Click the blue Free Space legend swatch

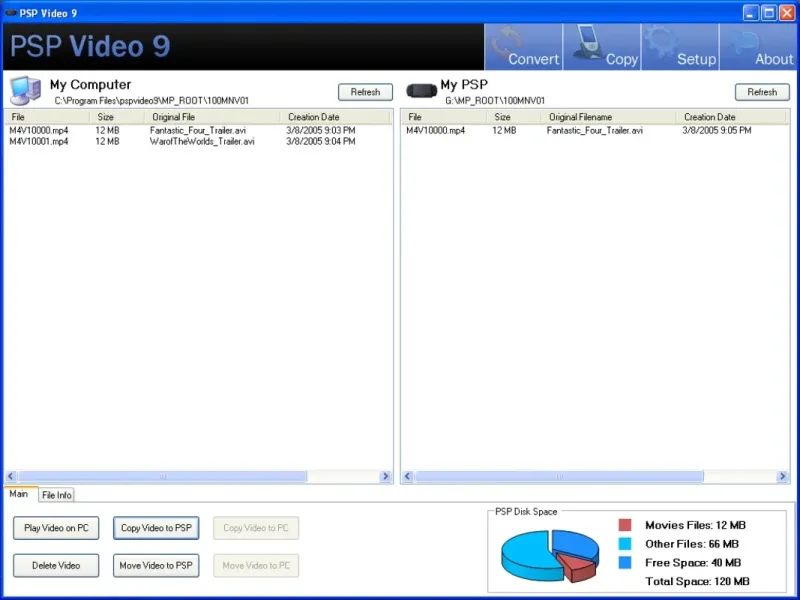point(624,563)
